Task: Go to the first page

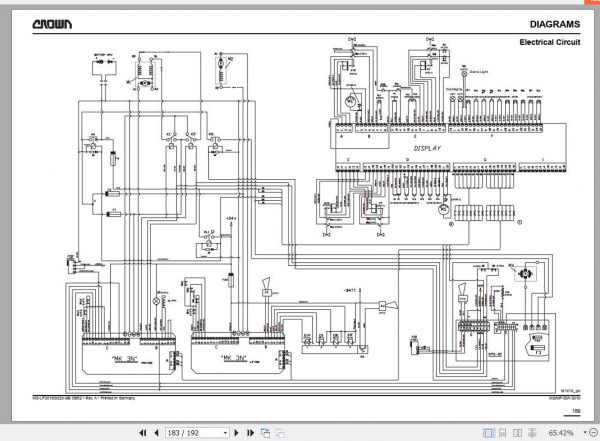Action: click(x=143, y=433)
